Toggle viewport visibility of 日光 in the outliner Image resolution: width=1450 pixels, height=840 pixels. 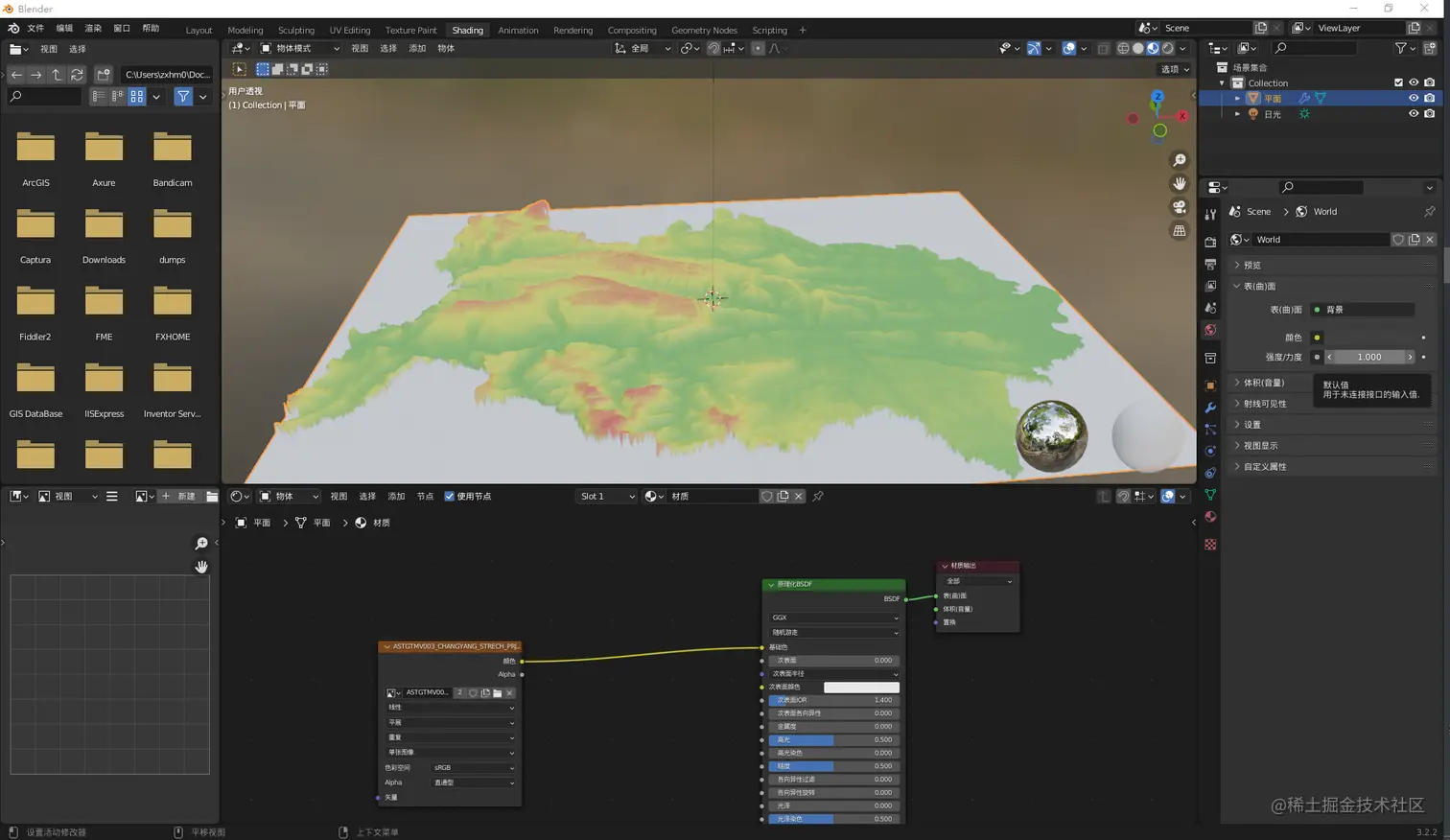pyautogui.click(x=1413, y=114)
